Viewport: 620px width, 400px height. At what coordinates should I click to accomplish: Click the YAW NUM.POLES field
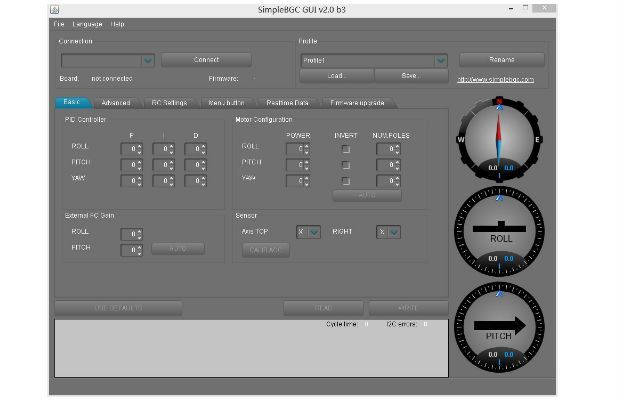coord(388,181)
